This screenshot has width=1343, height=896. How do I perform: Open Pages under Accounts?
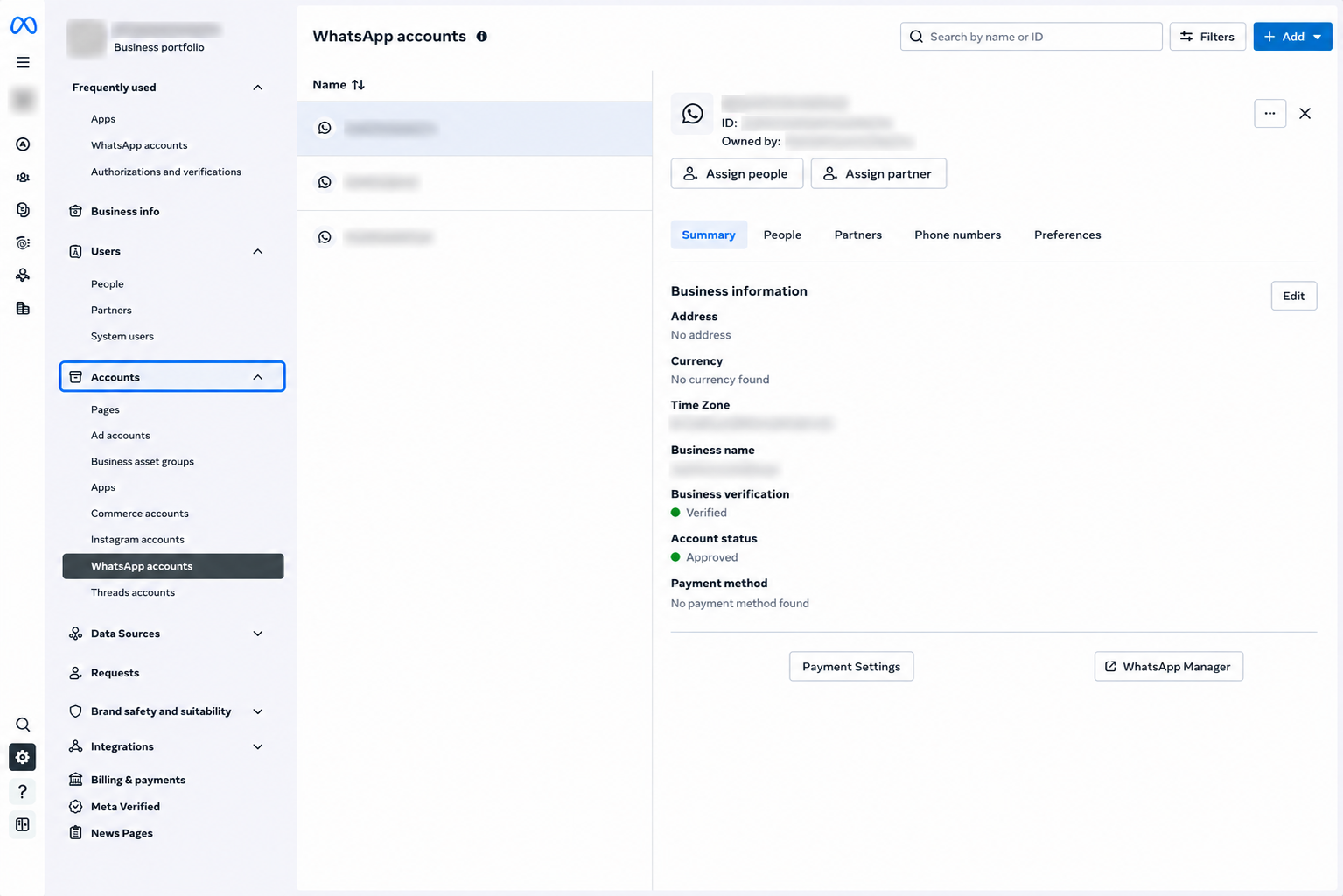(x=105, y=409)
